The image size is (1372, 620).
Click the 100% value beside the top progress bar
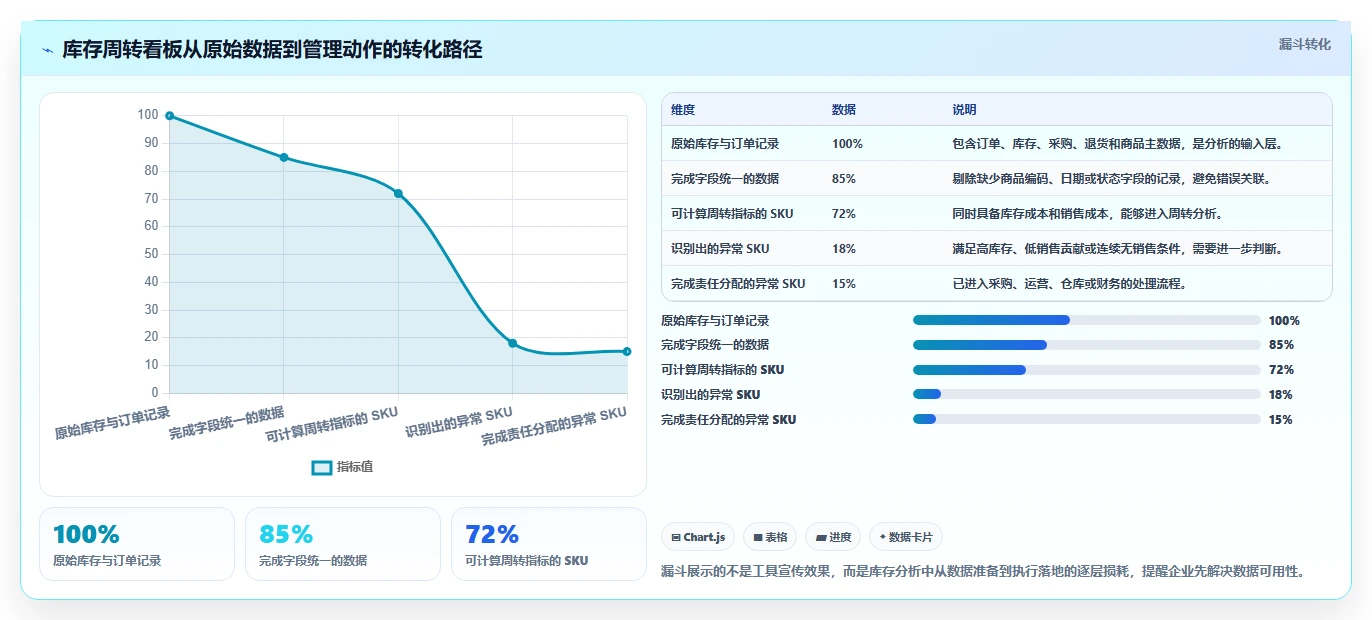point(1284,321)
